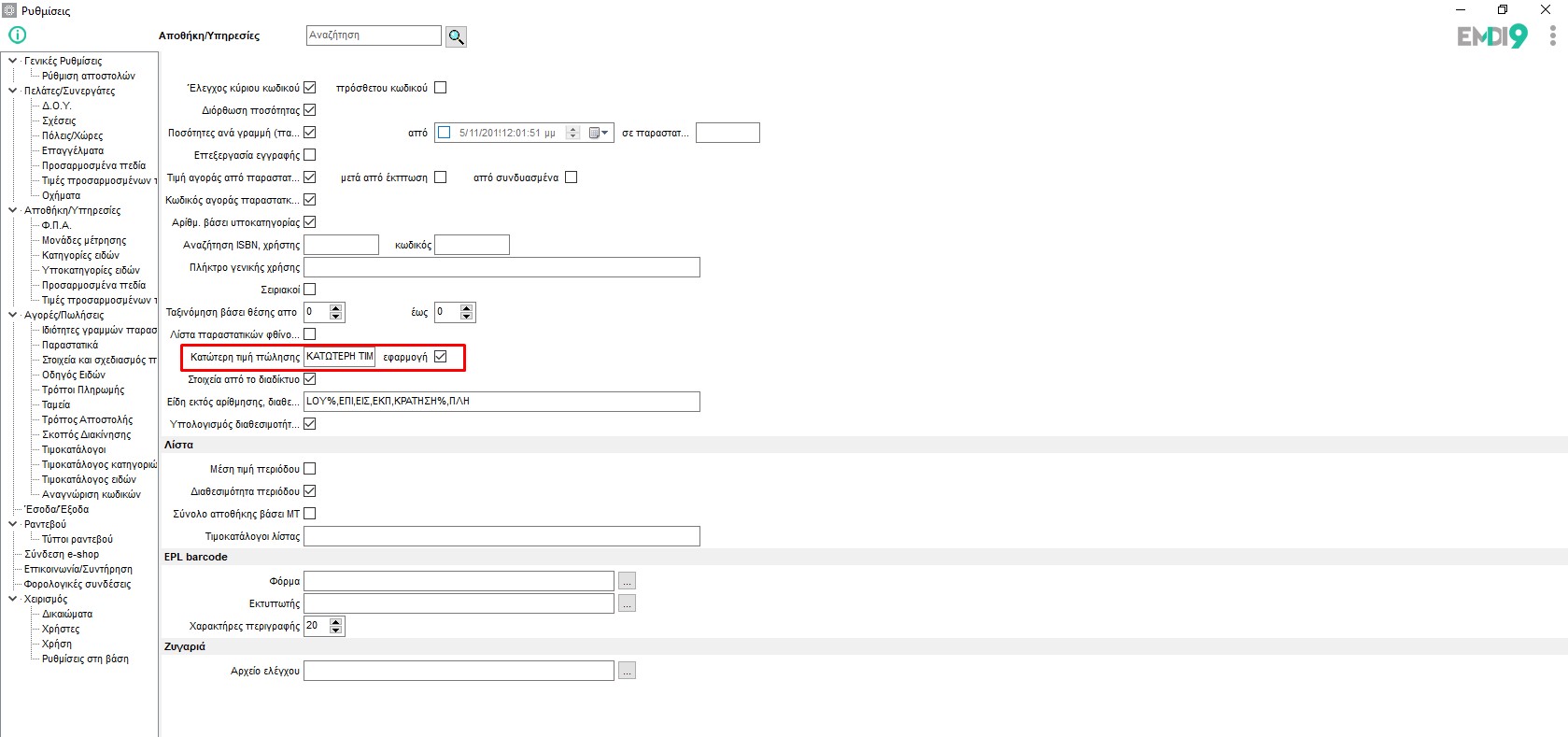1568x737 pixels.
Task: Open Τιμοκατάλογοι settings page
Action: [x=74, y=449]
